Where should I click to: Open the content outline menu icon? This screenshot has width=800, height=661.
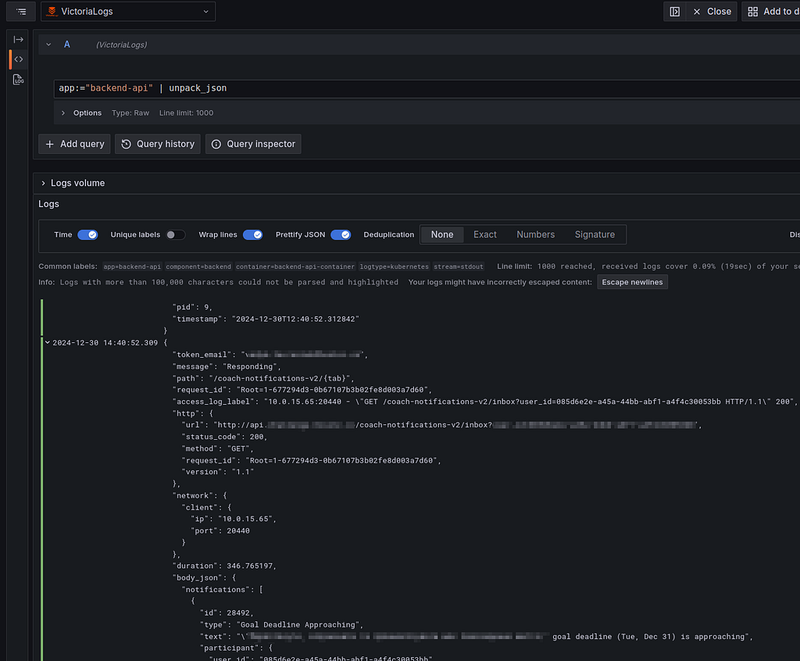21,11
